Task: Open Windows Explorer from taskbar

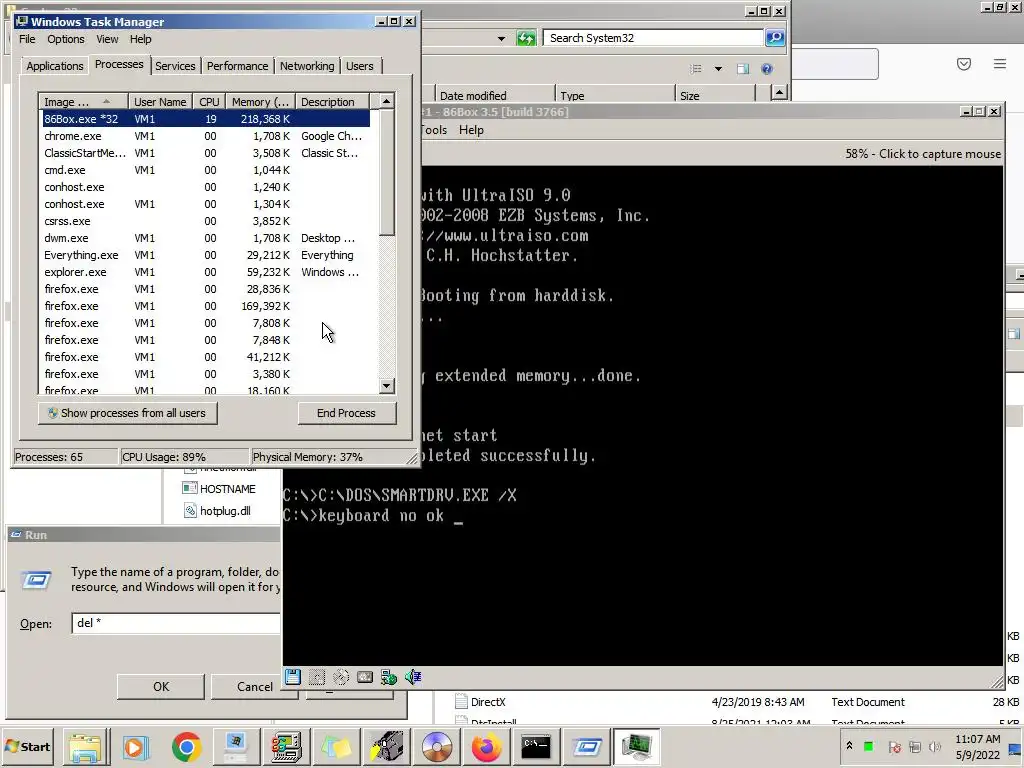Action: (86, 746)
